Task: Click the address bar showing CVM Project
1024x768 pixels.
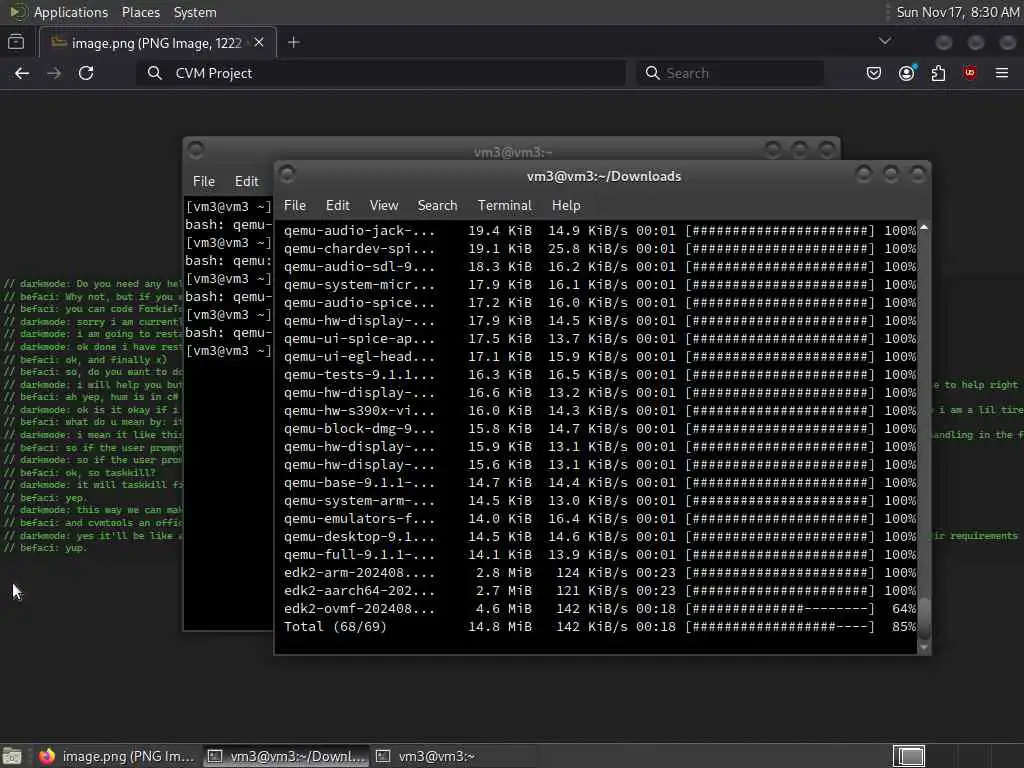Action: (381, 73)
